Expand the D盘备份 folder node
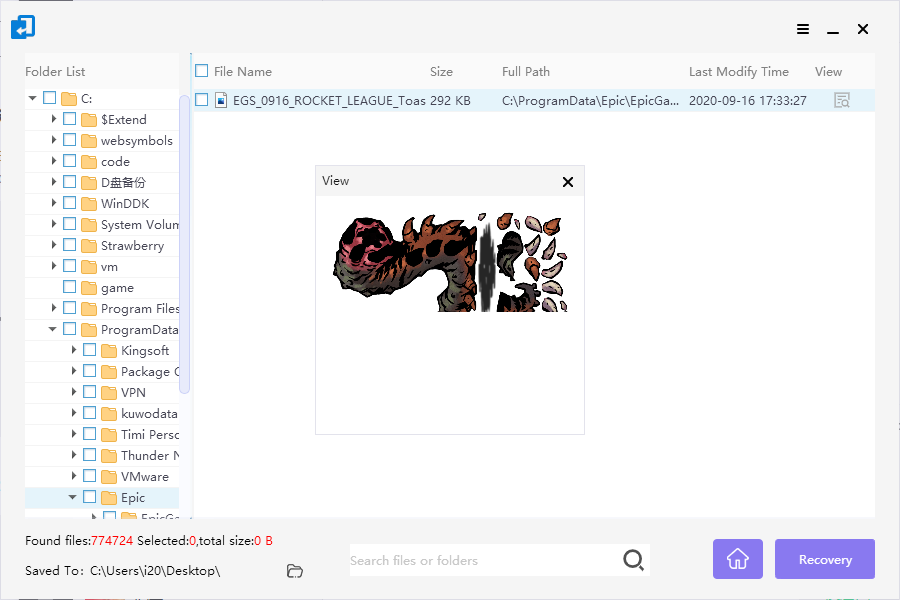This screenshot has width=900, height=600. 53,182
